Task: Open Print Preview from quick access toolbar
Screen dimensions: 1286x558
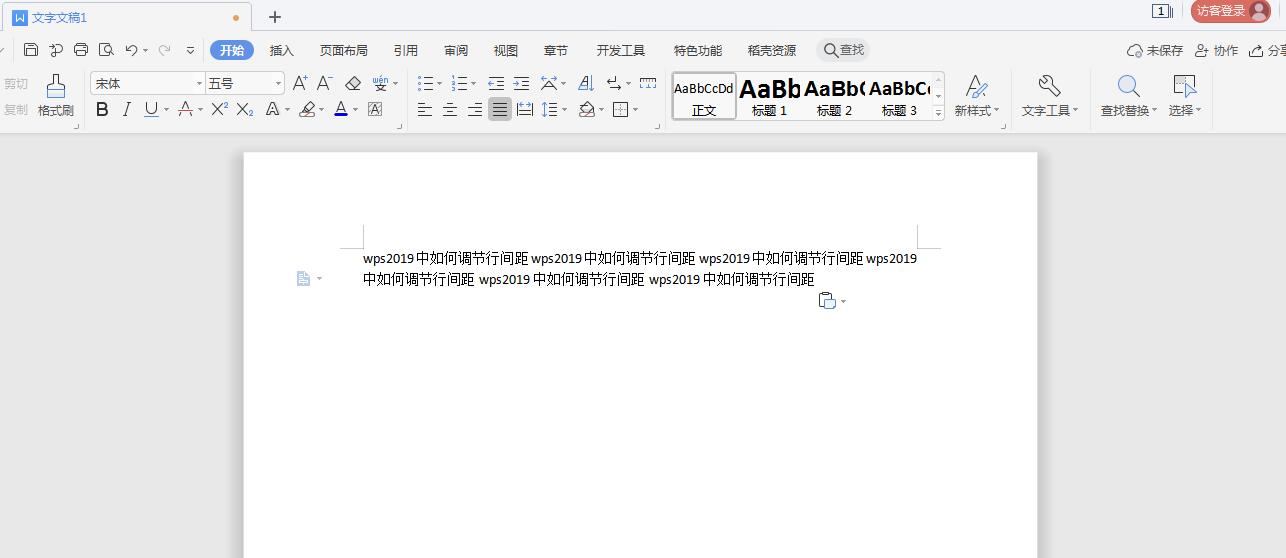Action: [106, 50]
